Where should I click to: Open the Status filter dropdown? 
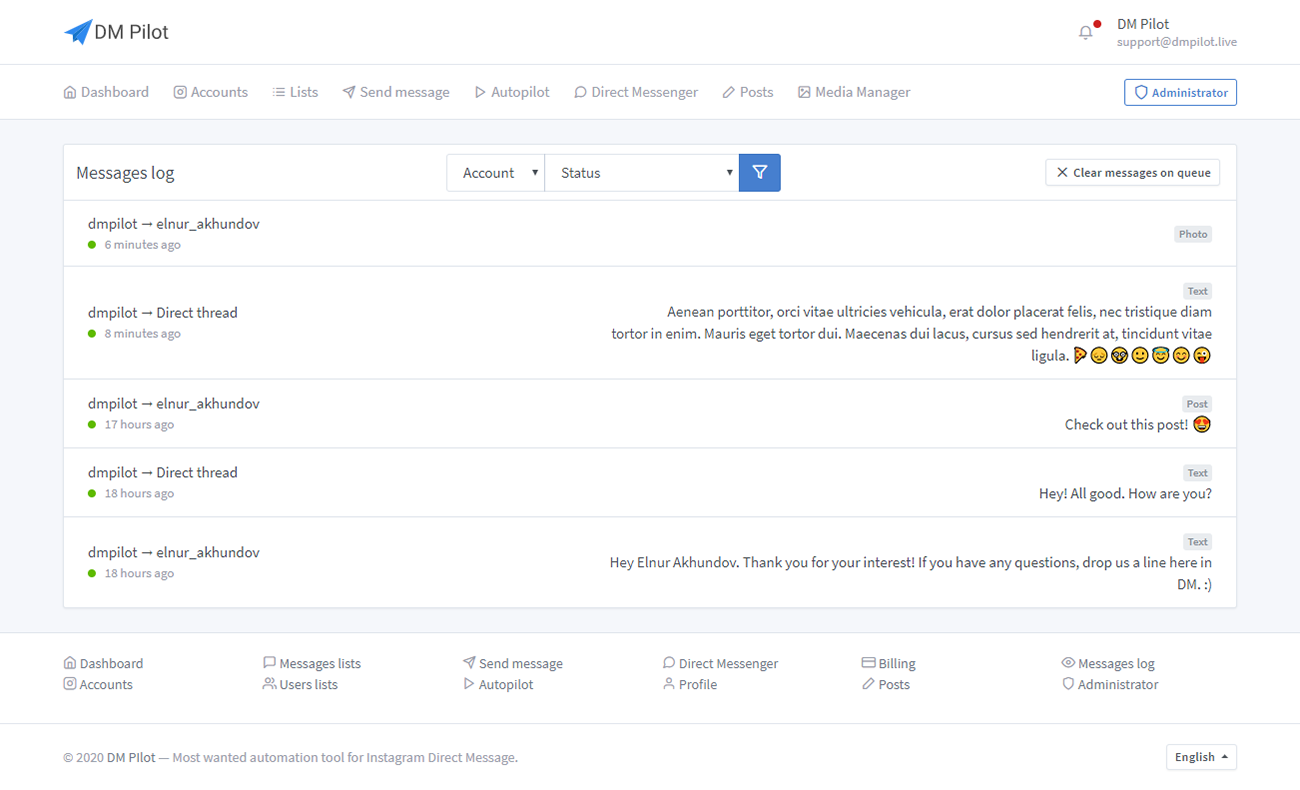click(642, 173)
